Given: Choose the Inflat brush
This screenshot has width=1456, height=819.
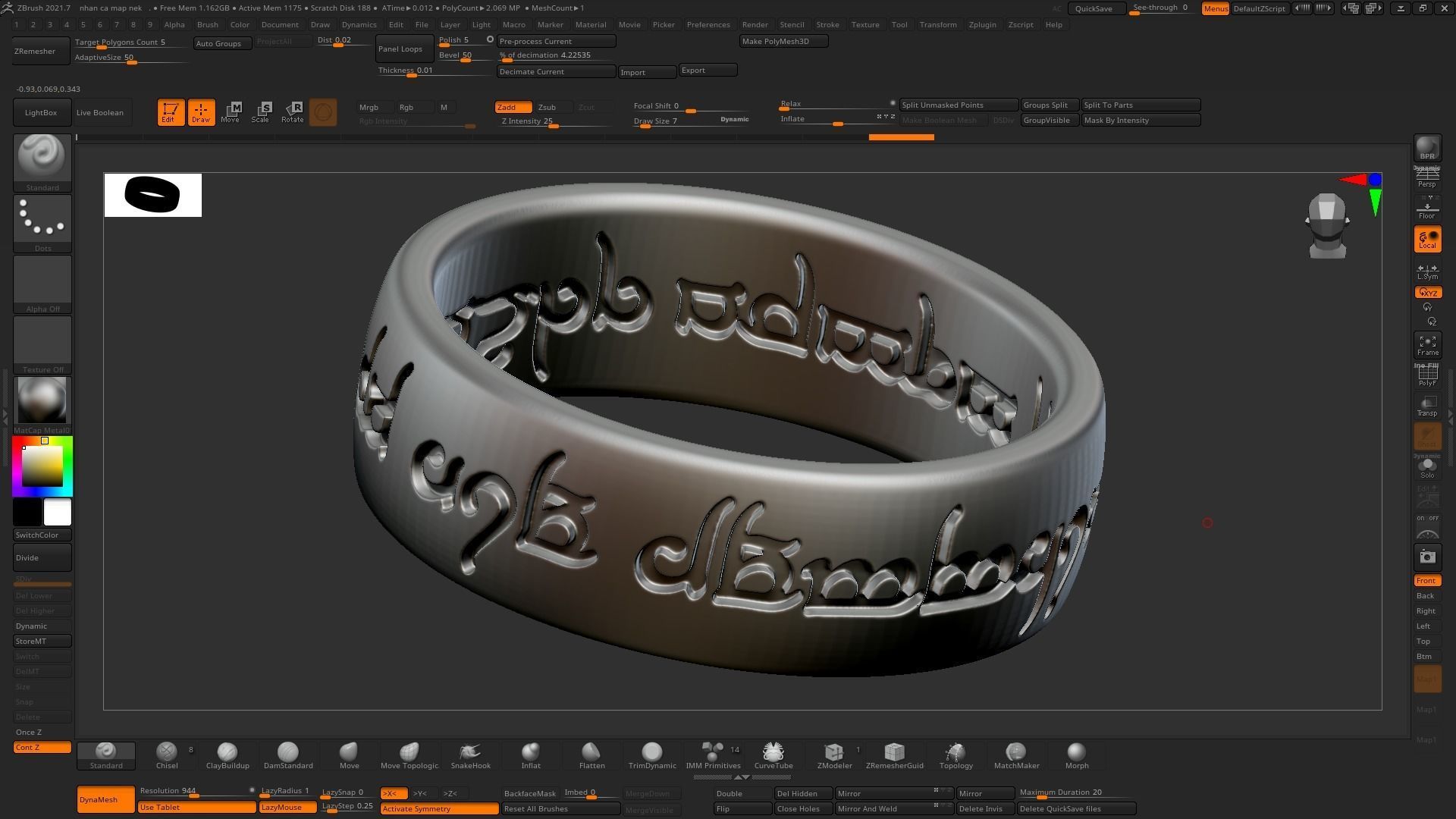Looking at the screenshot, I should coord(531,755).
